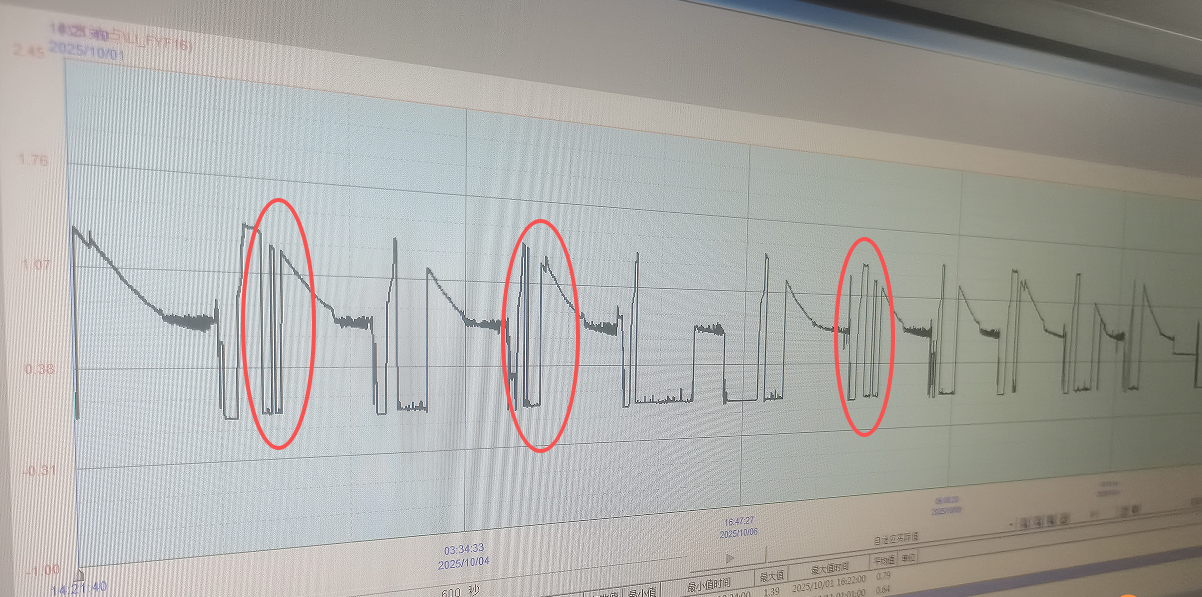The image size is (1202, 597).
Task: Click the second icon in the bottom-right toolbar group
Action: pos(1037,521)
